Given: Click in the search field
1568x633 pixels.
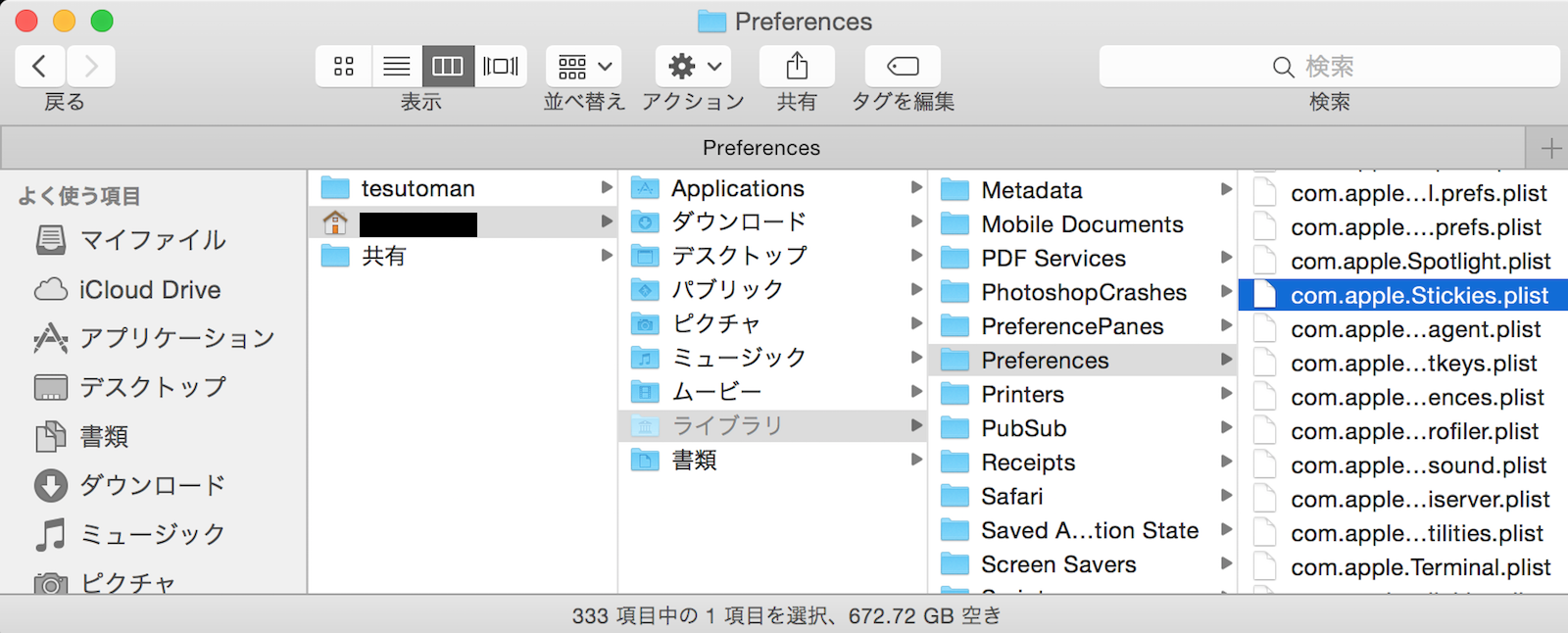Looking at the screenshot, I should click(x=1329, y=67).
